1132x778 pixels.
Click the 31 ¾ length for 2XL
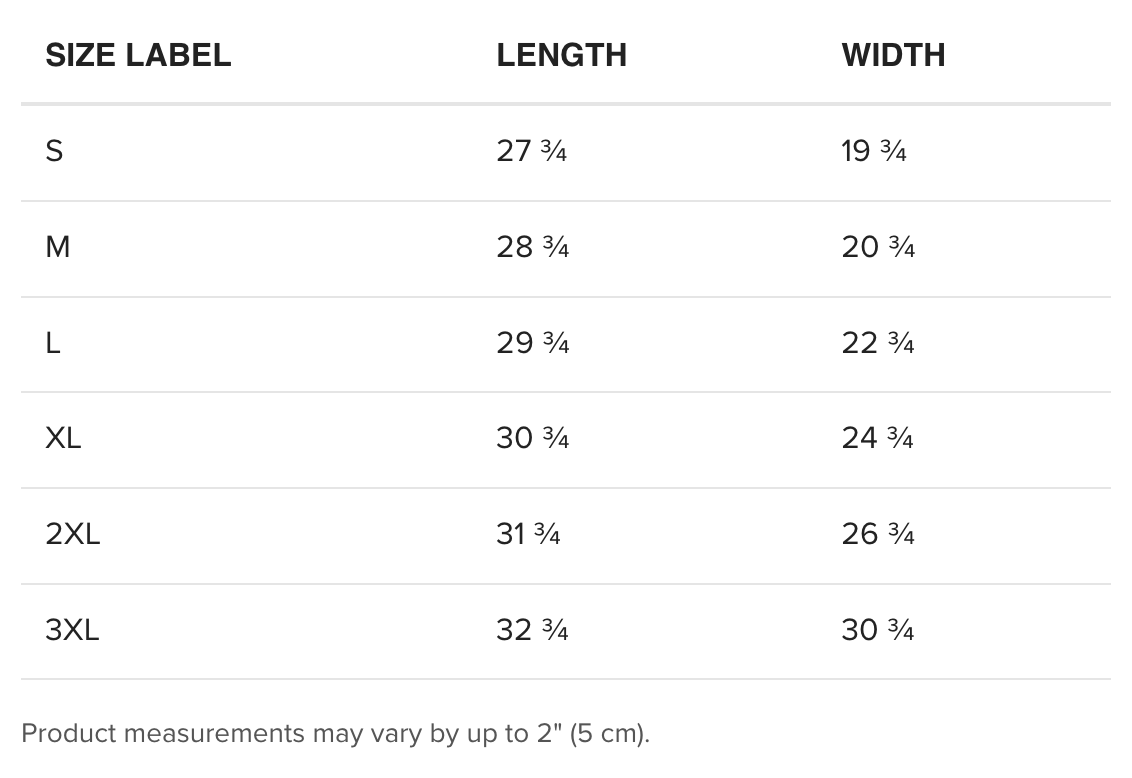tap(528, 534)
